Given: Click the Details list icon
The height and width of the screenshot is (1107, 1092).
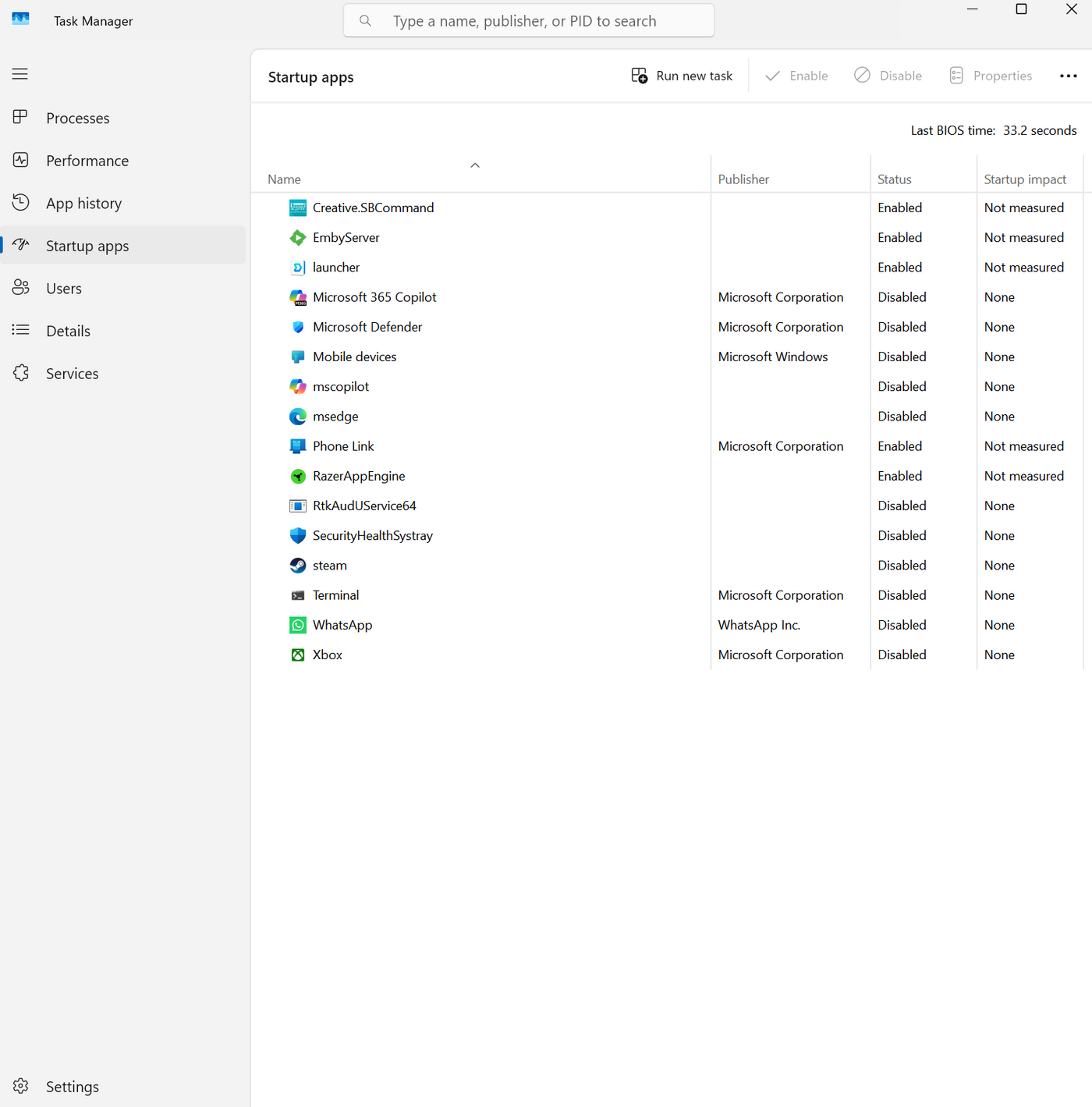Looking at the screenshot, I should click(21, 330).
